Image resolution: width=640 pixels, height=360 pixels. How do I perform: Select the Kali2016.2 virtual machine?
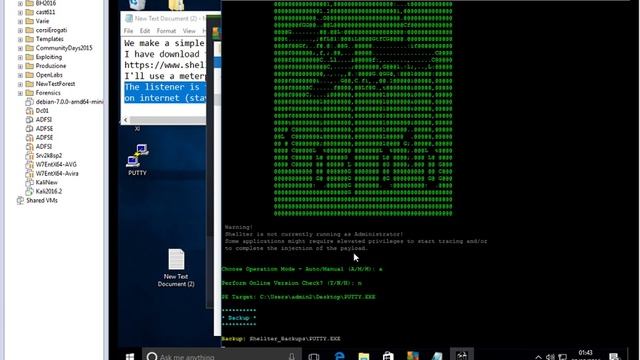pos(49,192)
